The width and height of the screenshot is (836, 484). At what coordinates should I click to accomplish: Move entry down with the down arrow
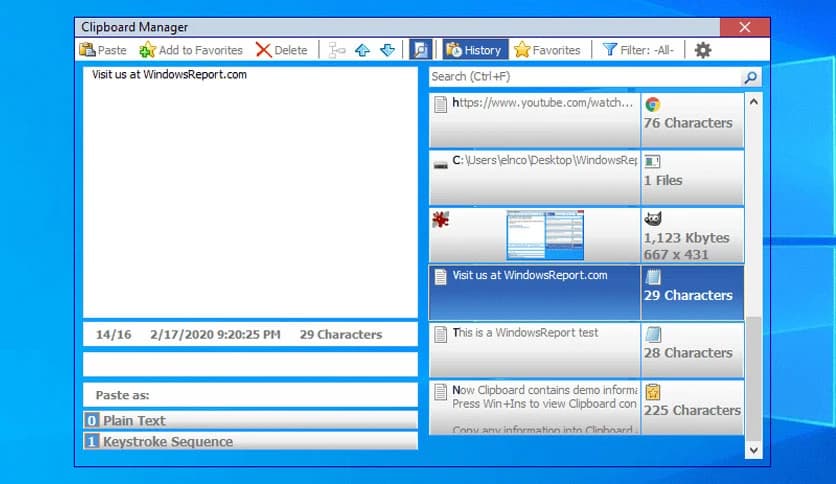(x=388, y=50)
